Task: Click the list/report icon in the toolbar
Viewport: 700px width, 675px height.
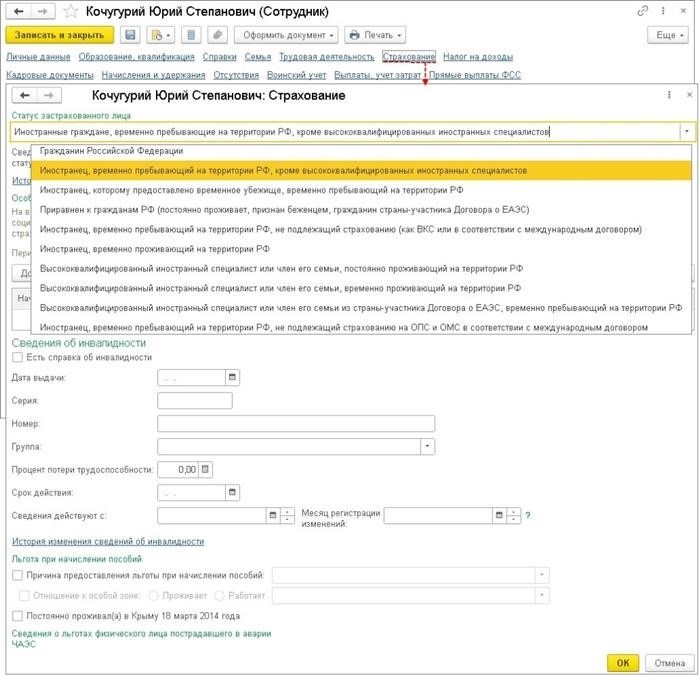Action: (x=191, y=35)
